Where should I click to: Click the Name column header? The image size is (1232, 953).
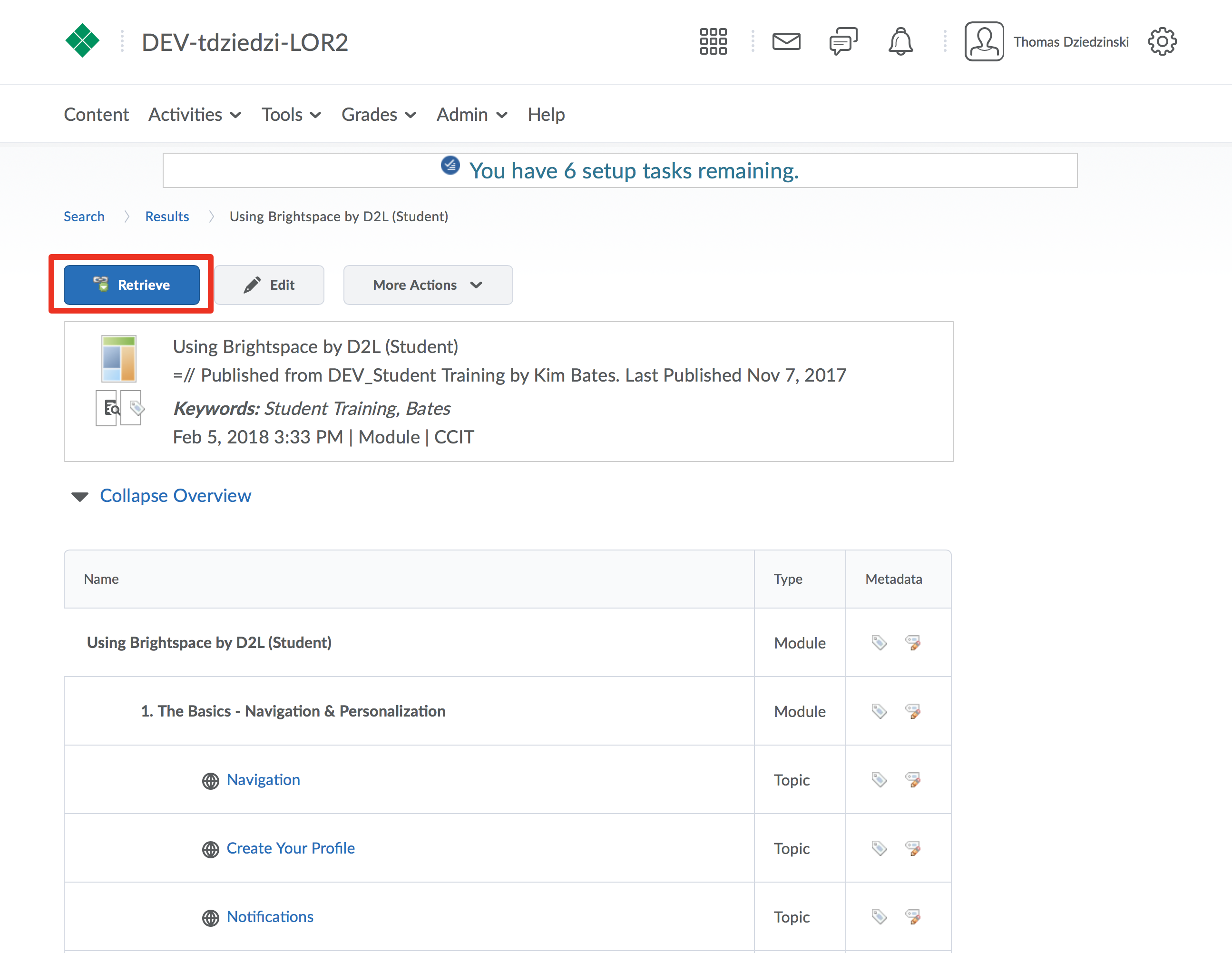pos(101,579)
